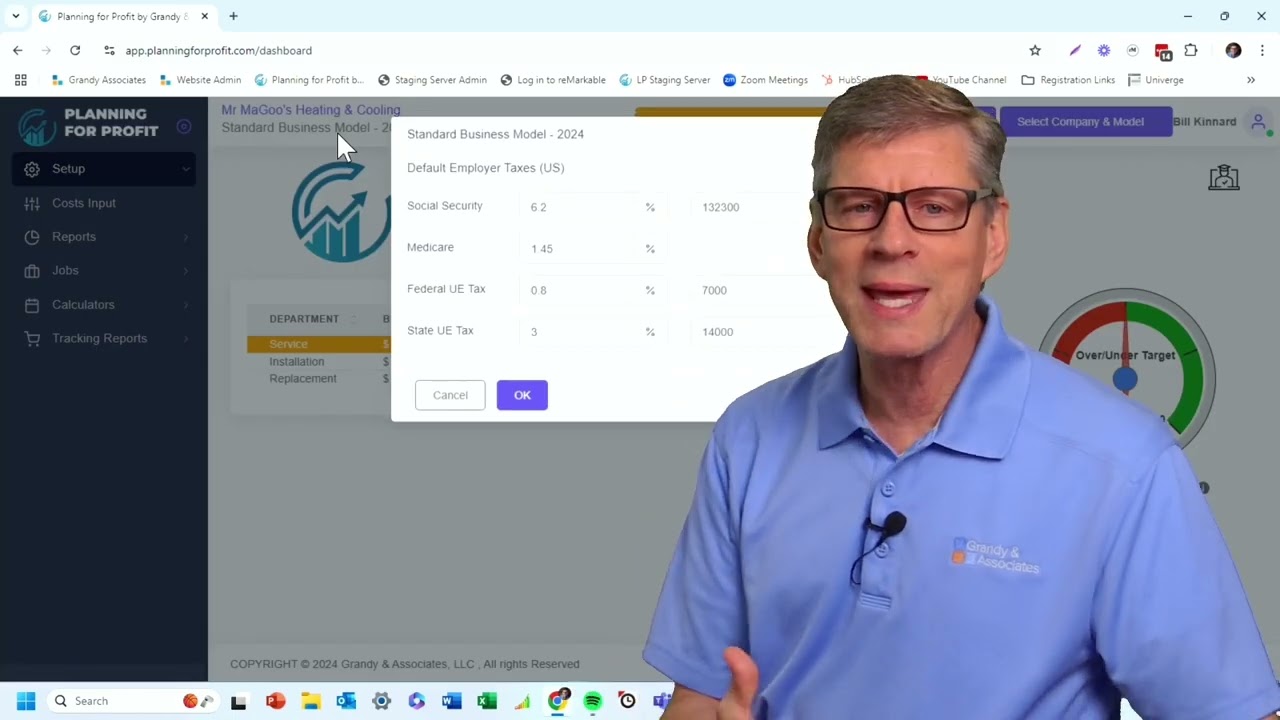1280x720 pixels.
Task: Open a new browser tab
Action: pos(233,16)
